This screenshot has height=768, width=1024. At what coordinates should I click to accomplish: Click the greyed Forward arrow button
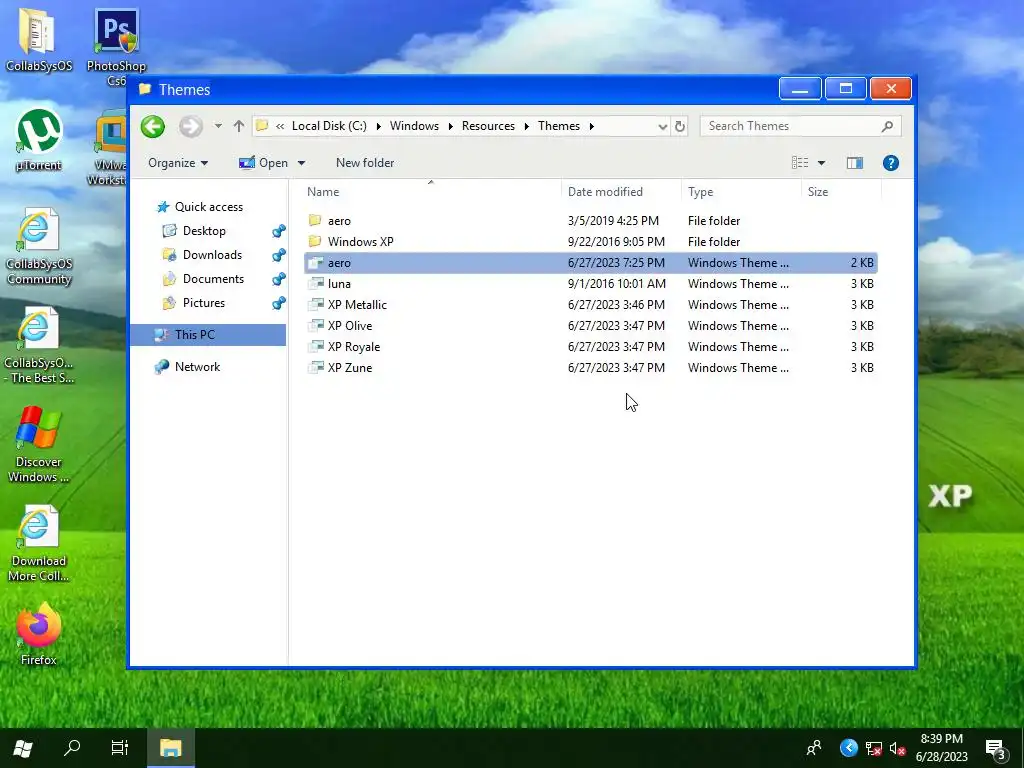point(191,126)
